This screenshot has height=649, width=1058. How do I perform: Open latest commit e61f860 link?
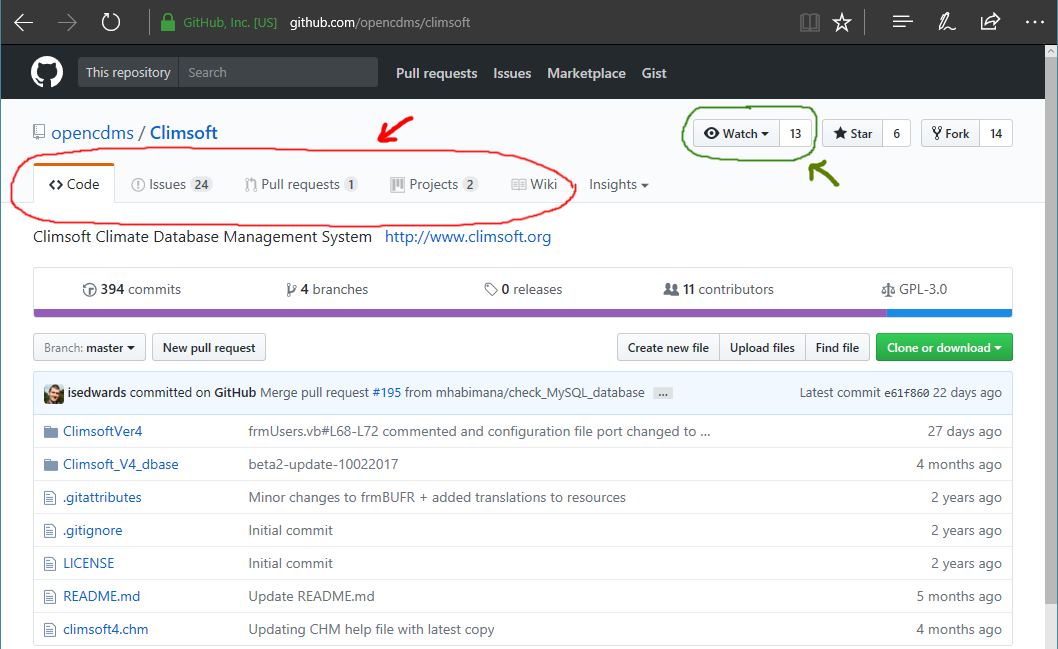point(906,393)
